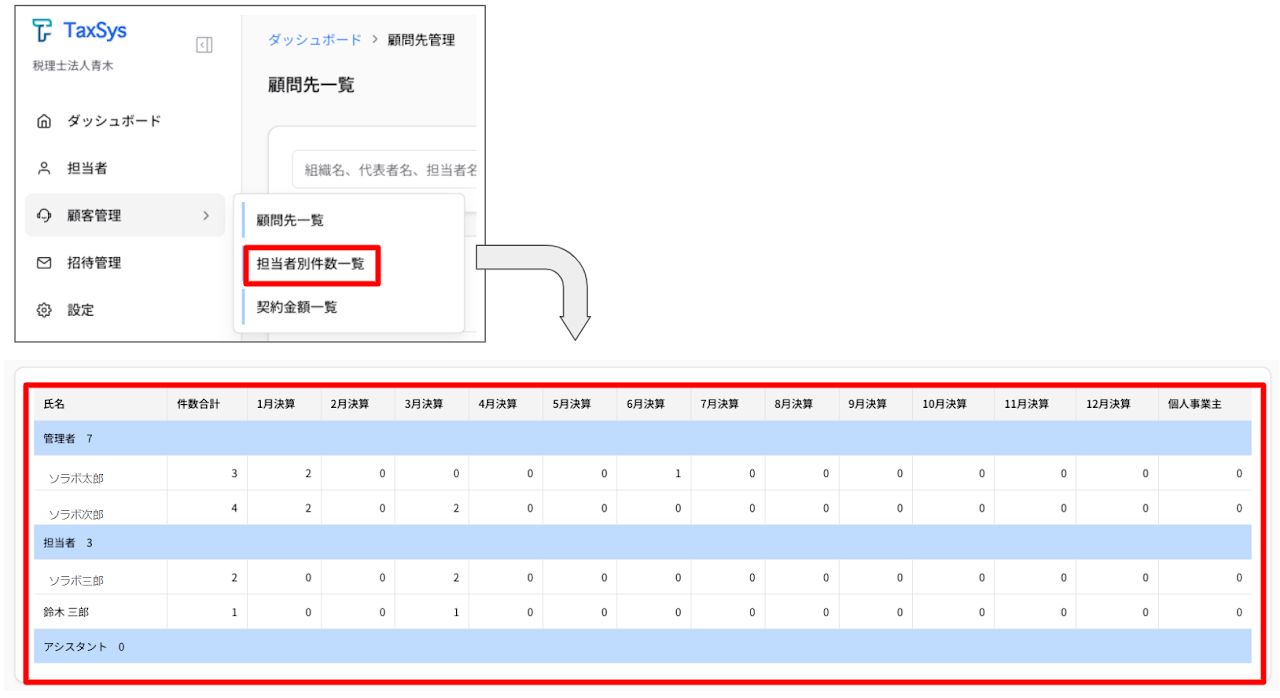Screen dimensions: 1280x698
Task: Focus the 組織名、代表者名 search field
Action: click(x=384, y=170)
